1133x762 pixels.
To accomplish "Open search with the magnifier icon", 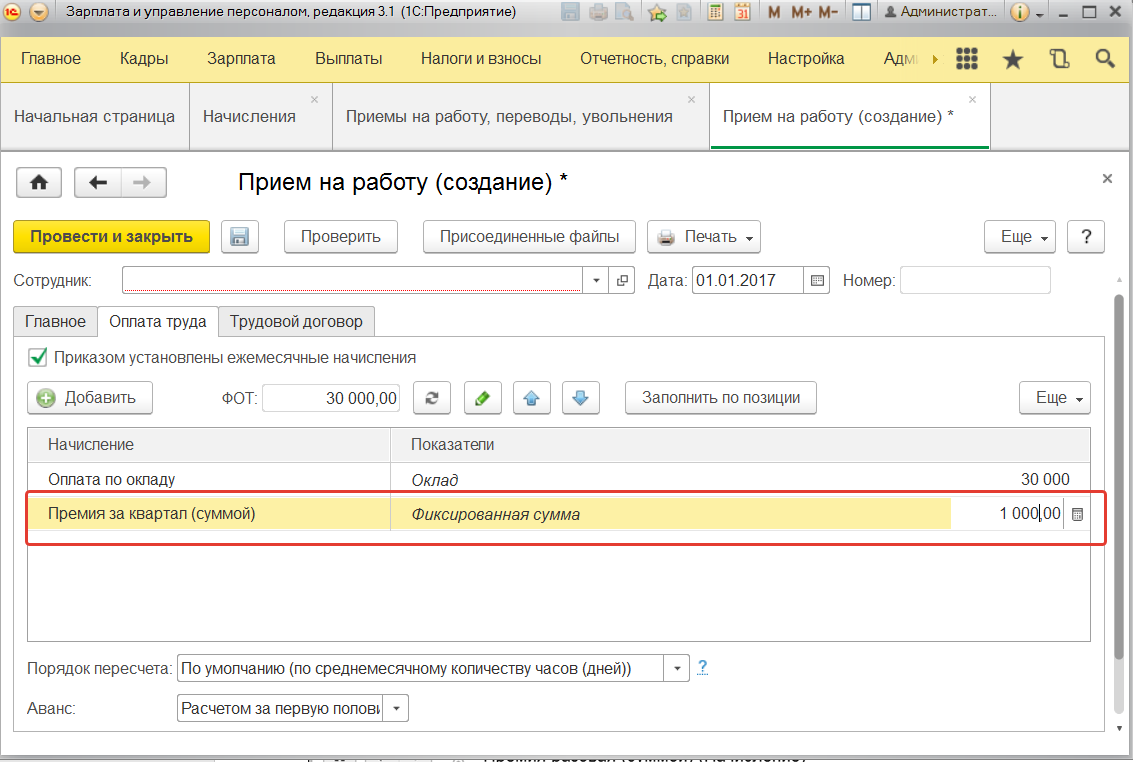I will tap(1105, 59).
